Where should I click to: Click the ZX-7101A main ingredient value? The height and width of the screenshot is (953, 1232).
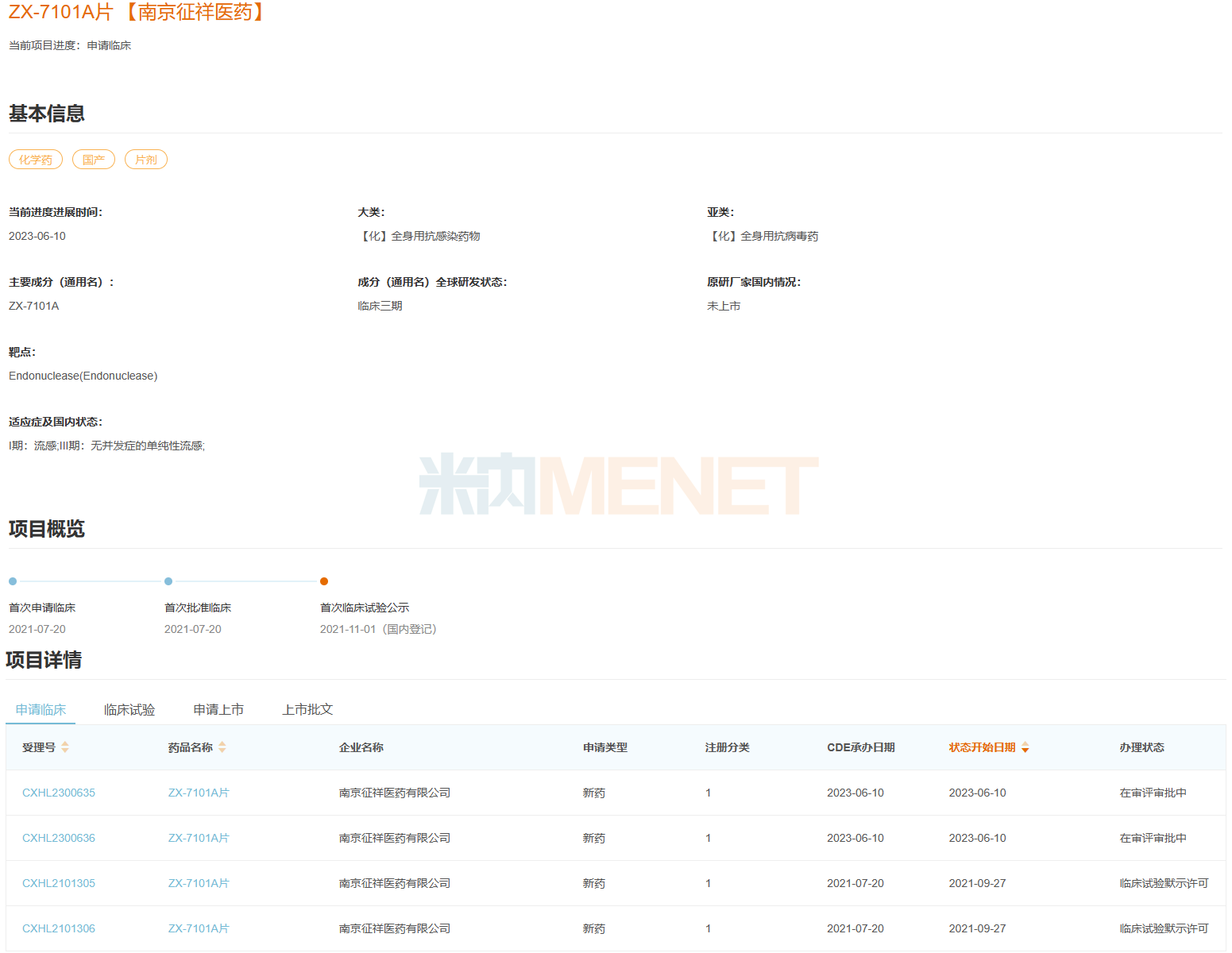click(x=34, y=306)
